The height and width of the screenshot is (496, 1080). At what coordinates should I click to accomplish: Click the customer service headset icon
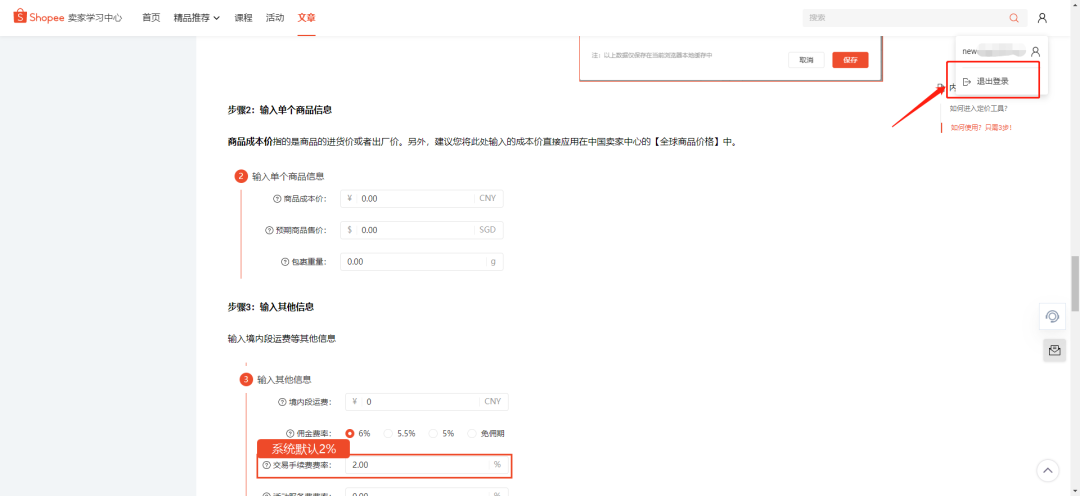(1052, 317)
